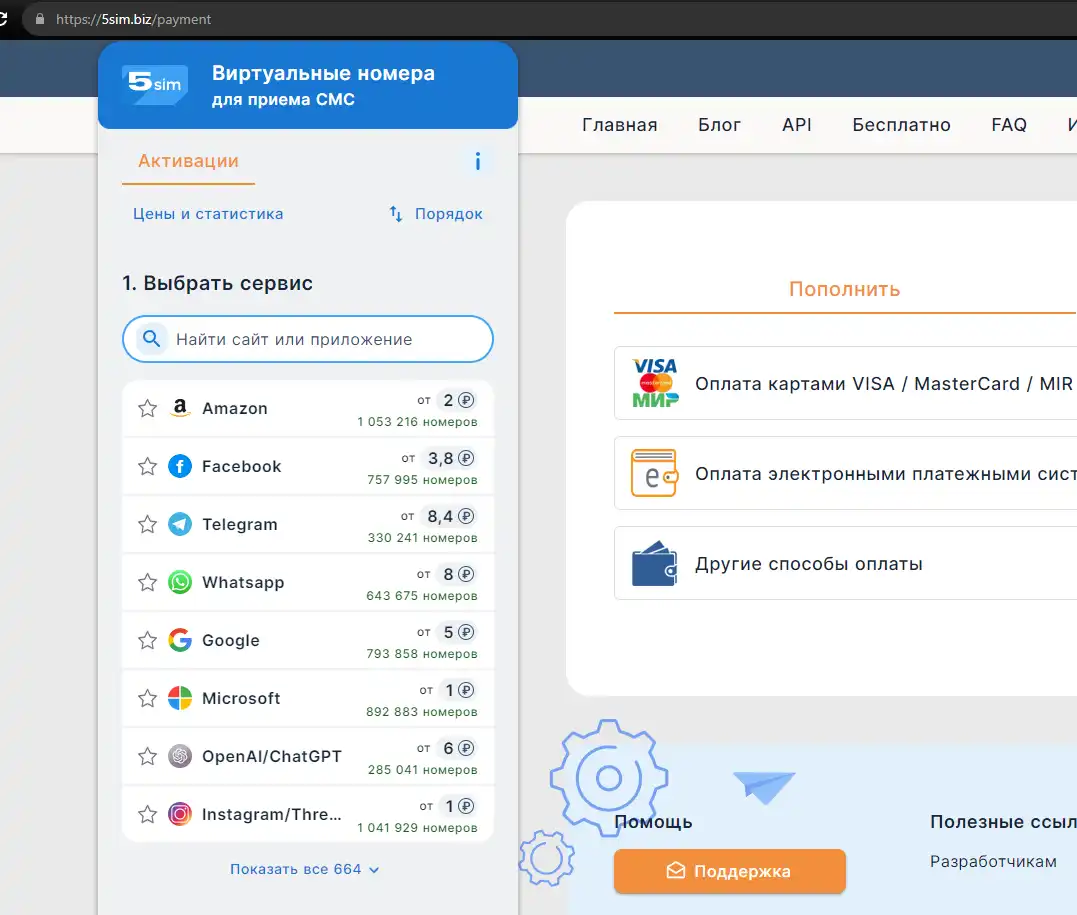
Task: Favorite Instagram/Threads with its star
Action: pyautogui.click(x=148, y=815)
